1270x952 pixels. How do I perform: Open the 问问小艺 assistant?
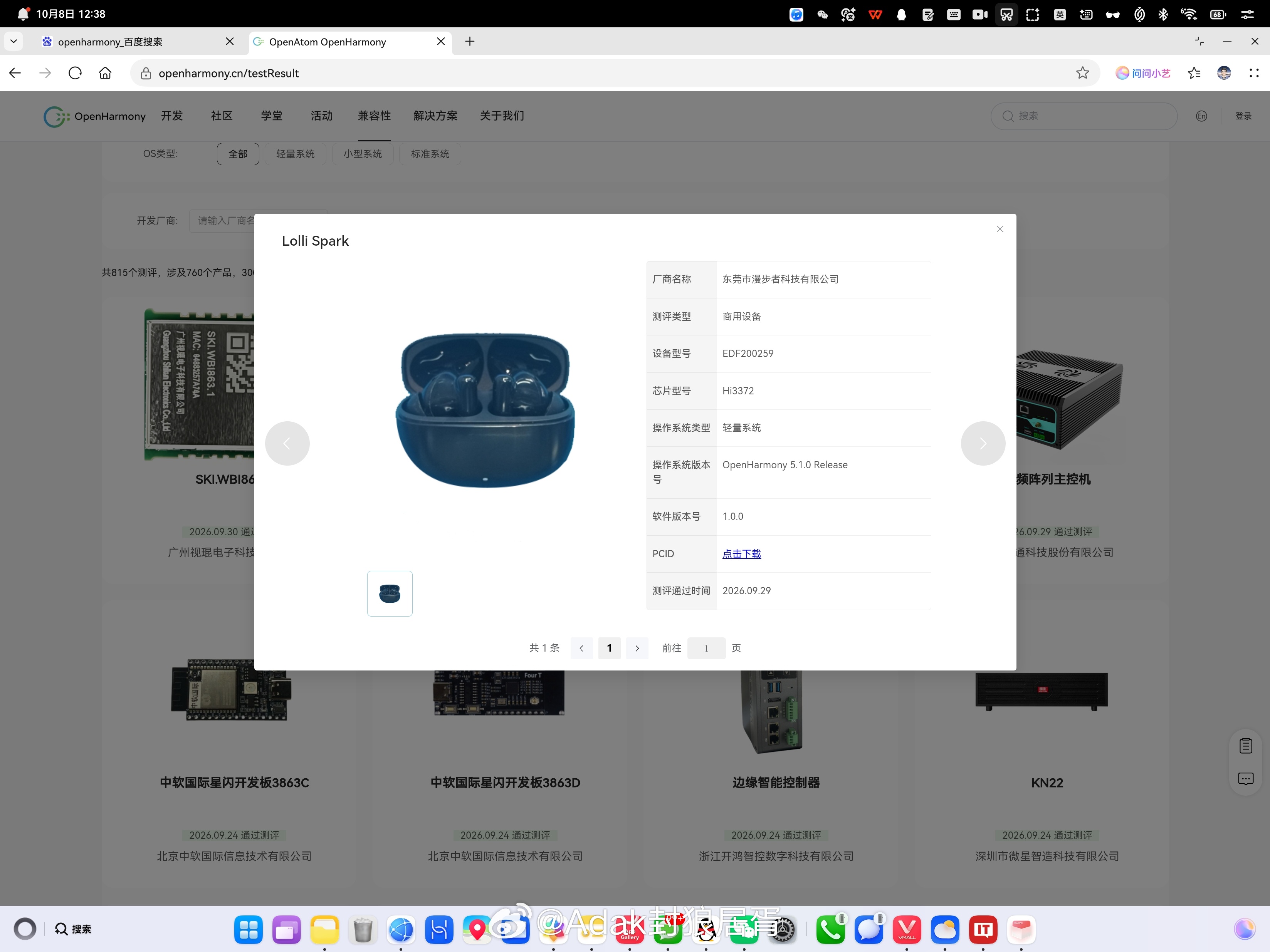(x=1142, y=73)
